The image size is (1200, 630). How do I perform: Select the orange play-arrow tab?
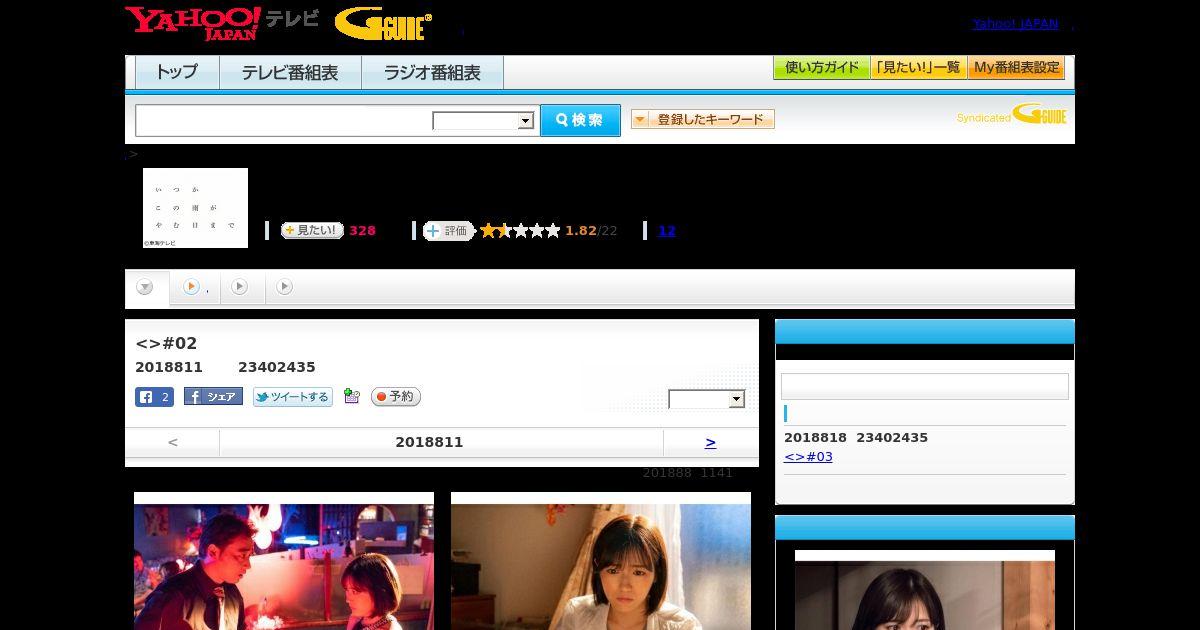[x=195, y=288]
